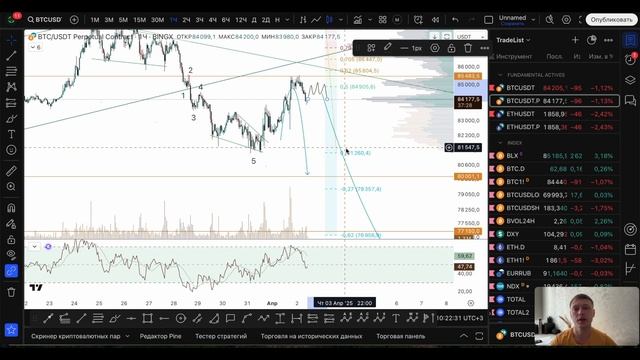This screenshot has width=640, height=360.
Task: Open drawing settings gear in the floating toolbar
Action: (x=435, y=48)
